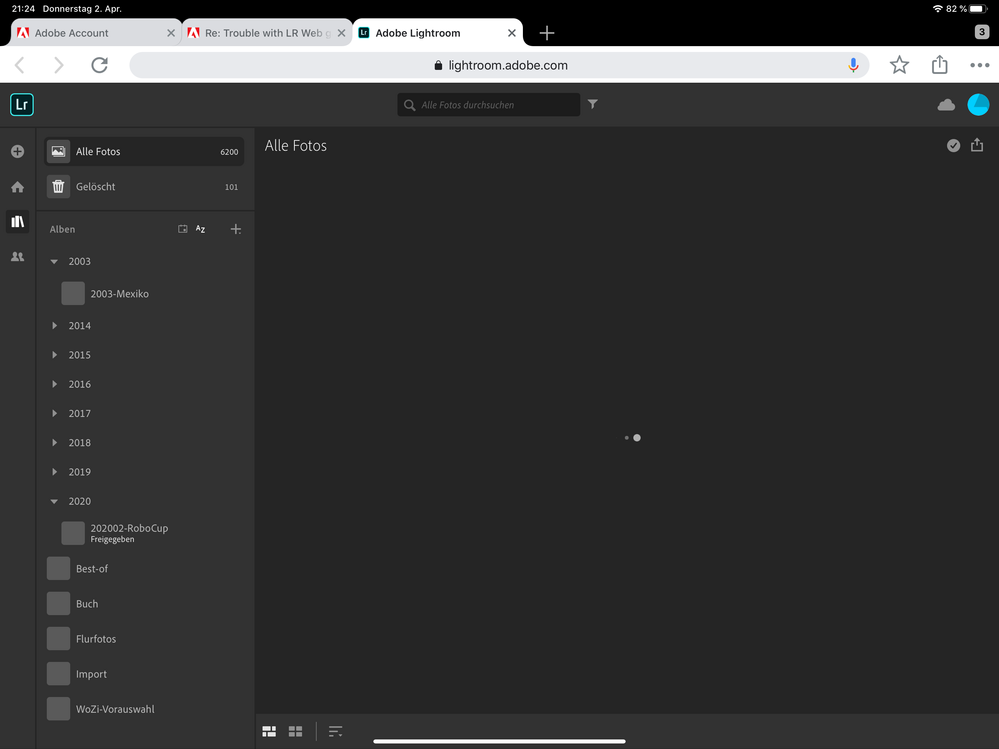Switch to square grid view icon
The image size is (999, 749).
[x=295, y=731]
